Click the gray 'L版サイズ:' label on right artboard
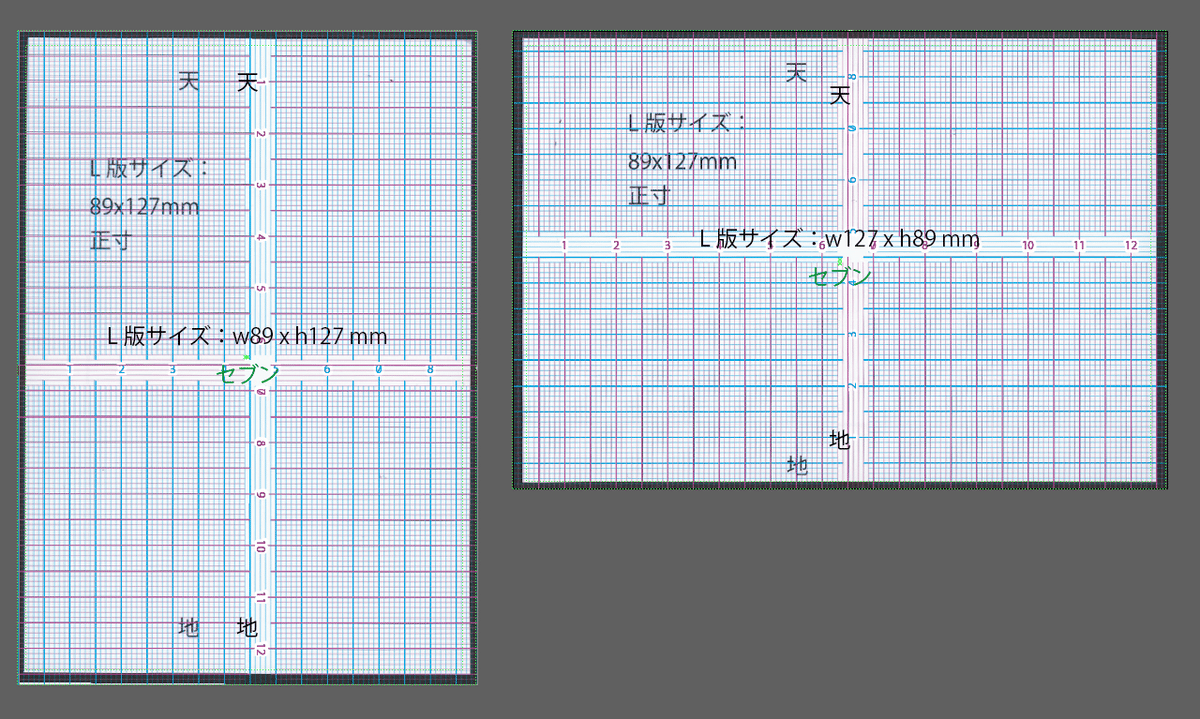The width and height of the screenshot is (1200, 719). [x=688, y=124]
